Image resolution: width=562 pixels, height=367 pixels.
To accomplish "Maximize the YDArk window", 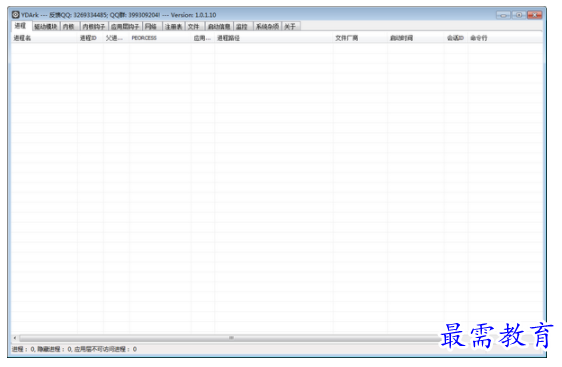I will (519, 15).
